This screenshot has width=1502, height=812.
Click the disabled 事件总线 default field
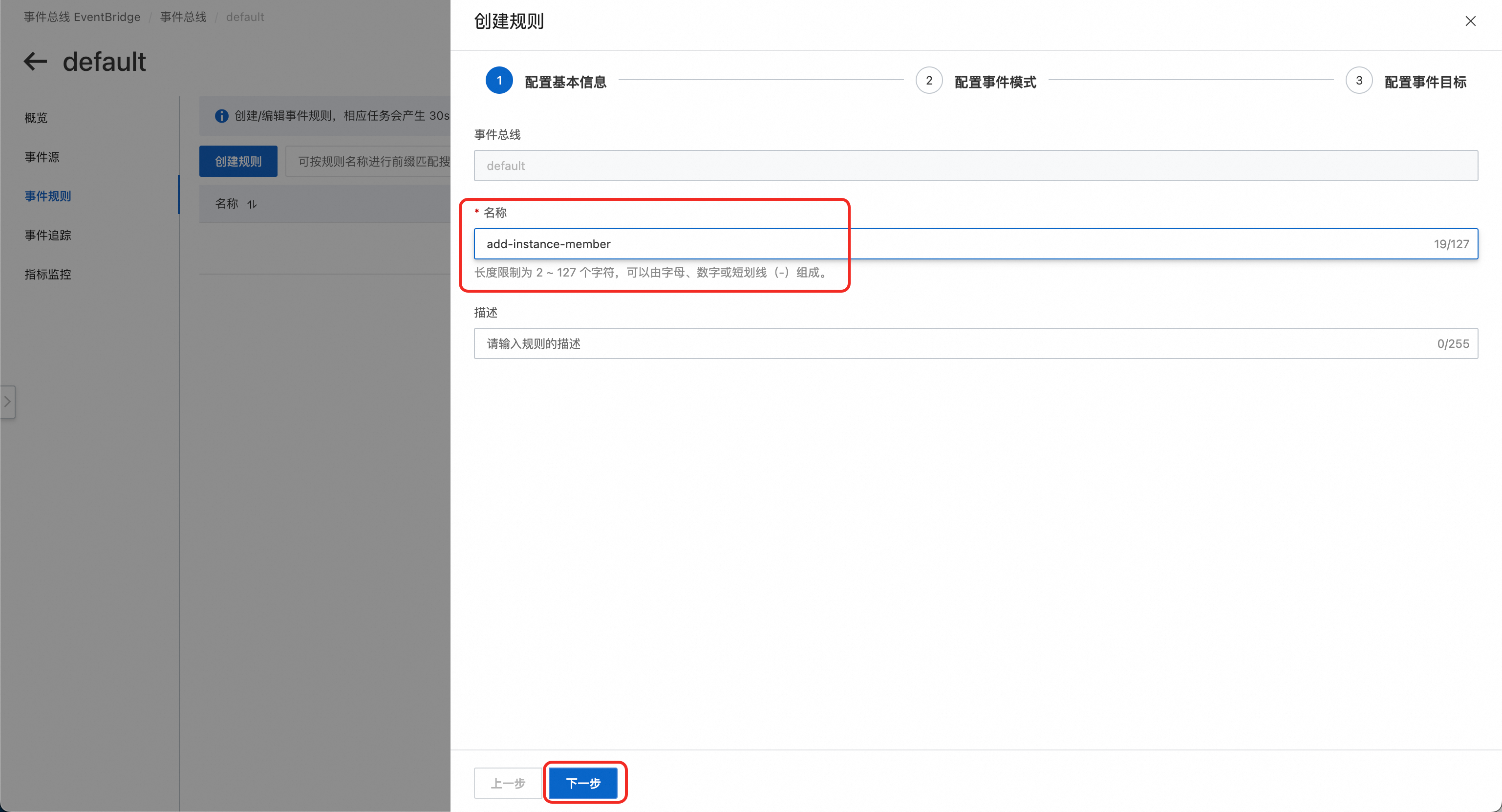point(975,166)
